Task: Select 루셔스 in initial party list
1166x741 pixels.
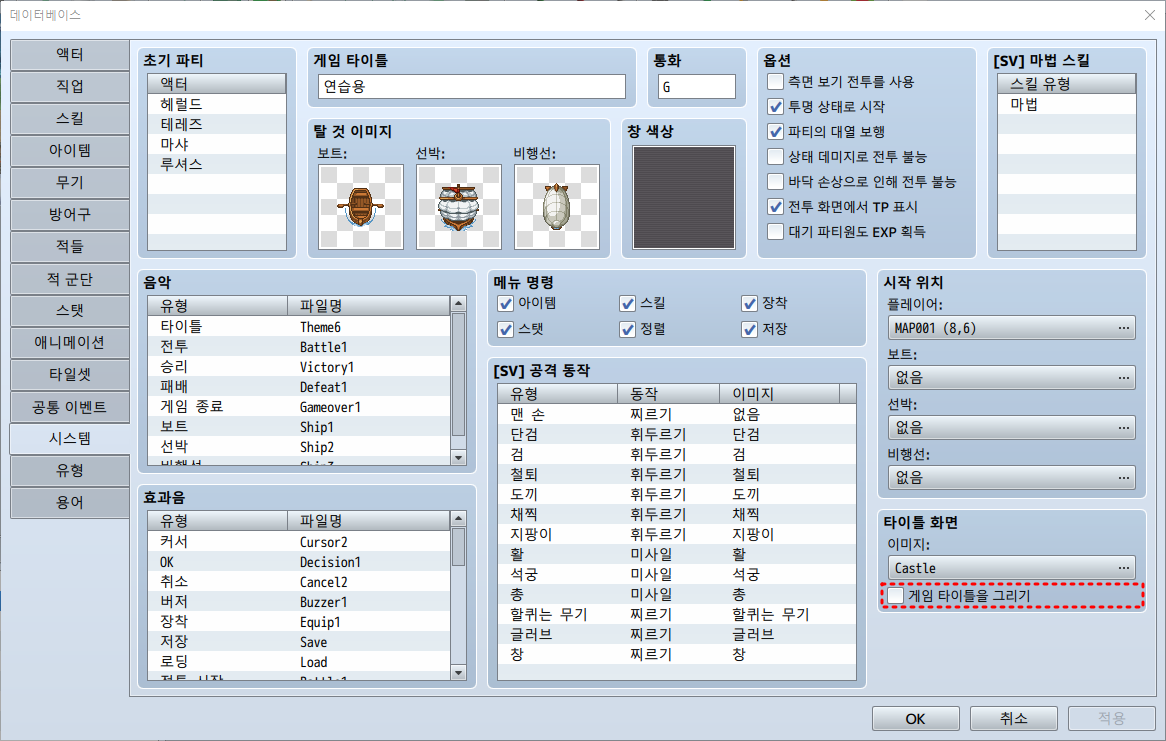Action: click(x=217, y=164)
